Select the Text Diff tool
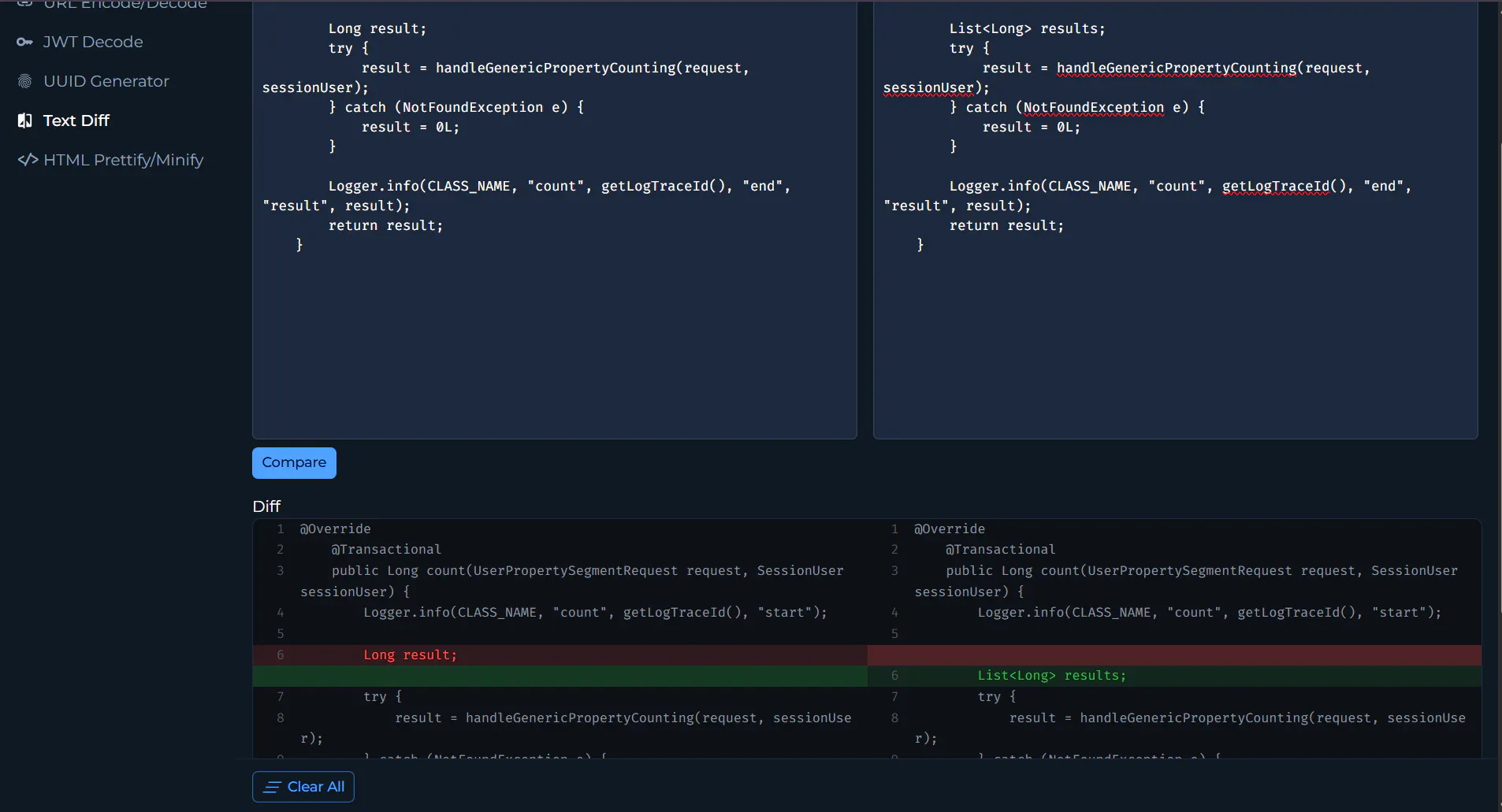 coord(76,121)
